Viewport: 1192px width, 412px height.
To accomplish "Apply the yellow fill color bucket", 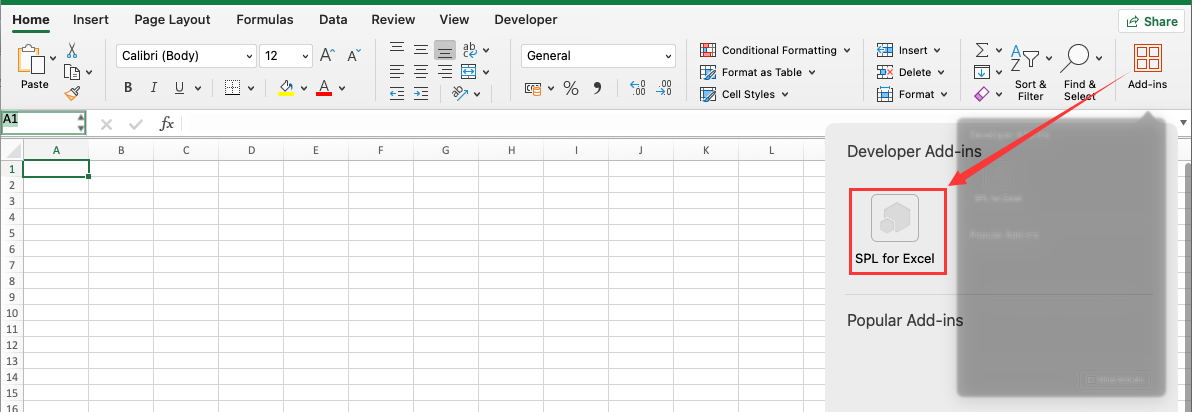I will click(x=286, y=87).
